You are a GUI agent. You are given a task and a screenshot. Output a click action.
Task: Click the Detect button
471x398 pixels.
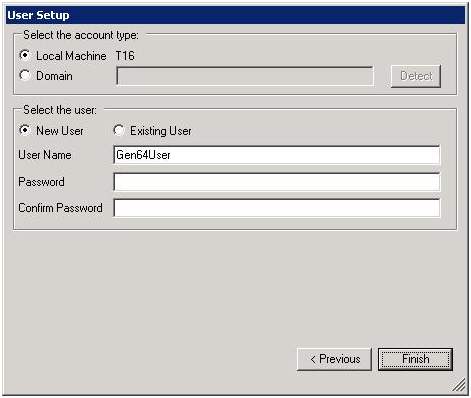[416, 76]
